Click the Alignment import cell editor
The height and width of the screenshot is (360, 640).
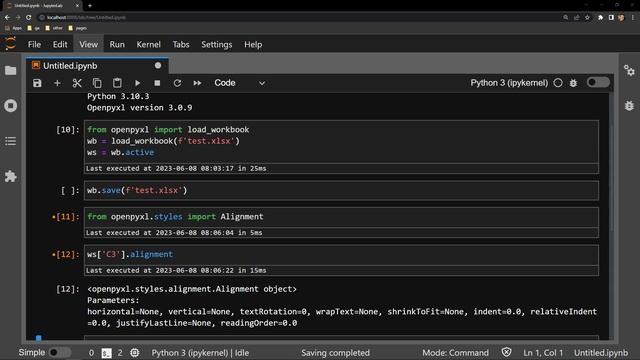click(341, 217)
